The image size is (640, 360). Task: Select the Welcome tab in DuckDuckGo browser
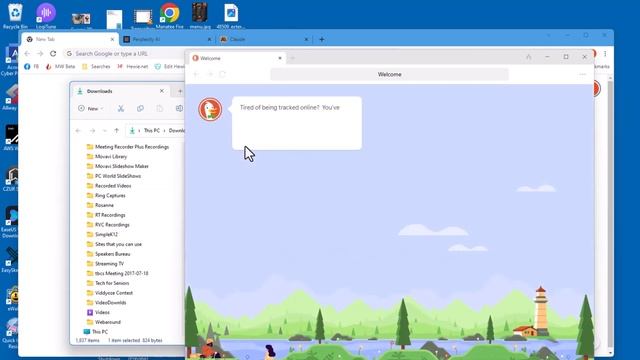237,58
